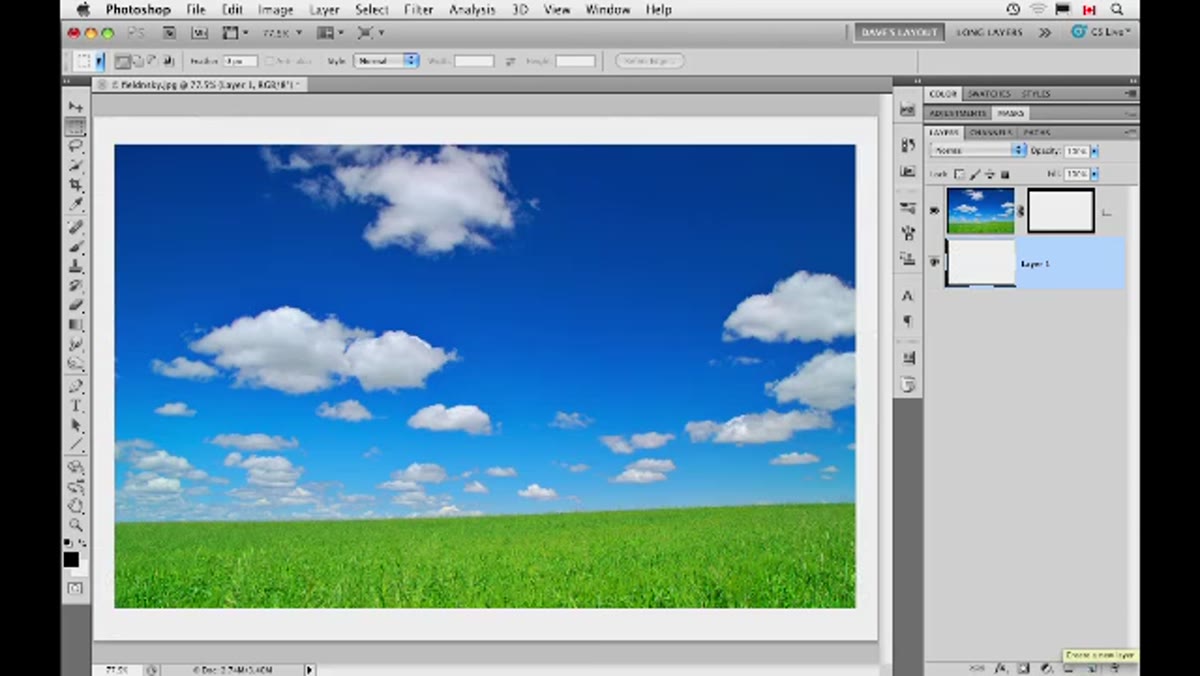Select the History Brush tool
Image resolution: width=1200 pixels, height=676 pixels.
coord(76,286)
